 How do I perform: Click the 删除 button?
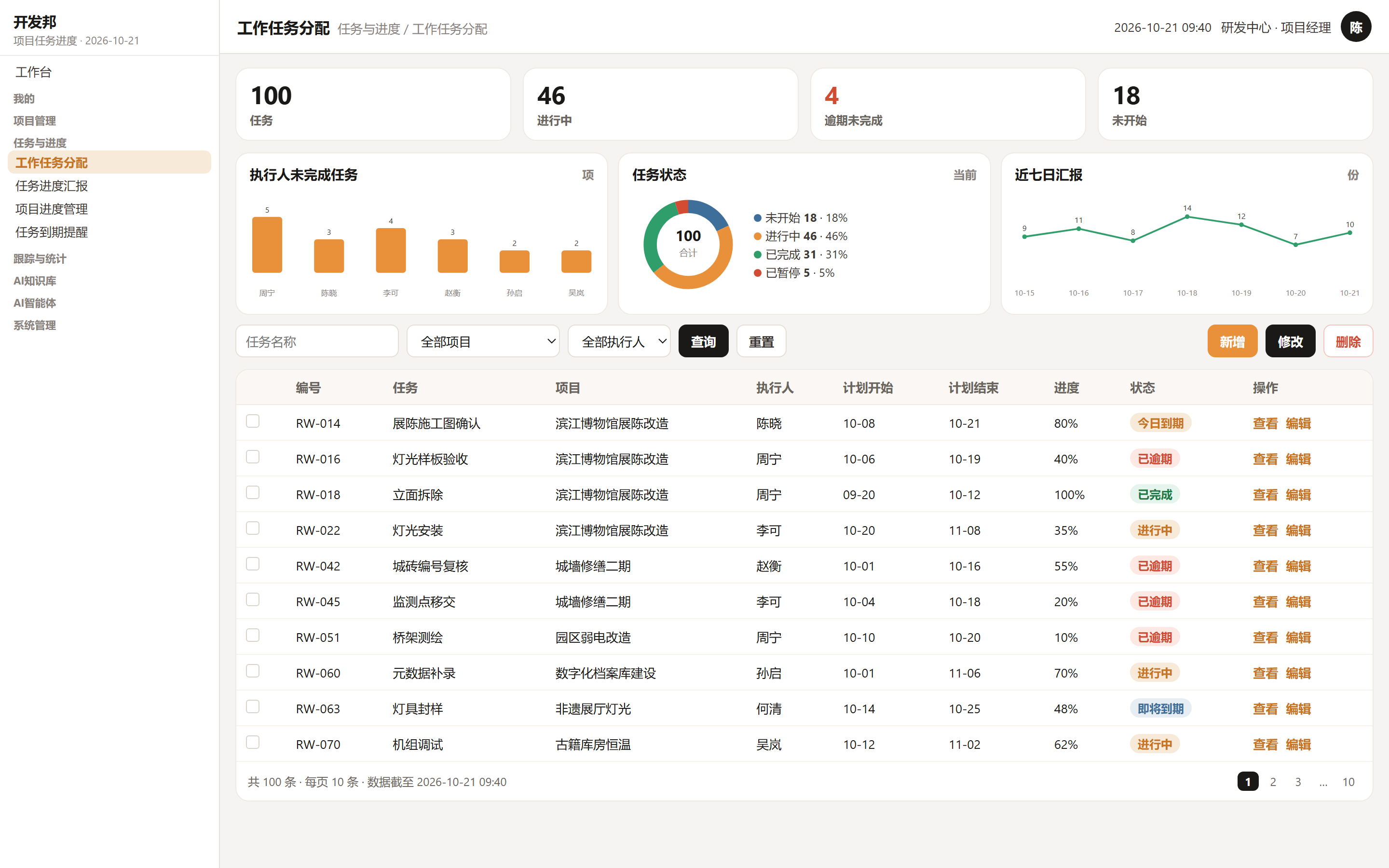1348,341
